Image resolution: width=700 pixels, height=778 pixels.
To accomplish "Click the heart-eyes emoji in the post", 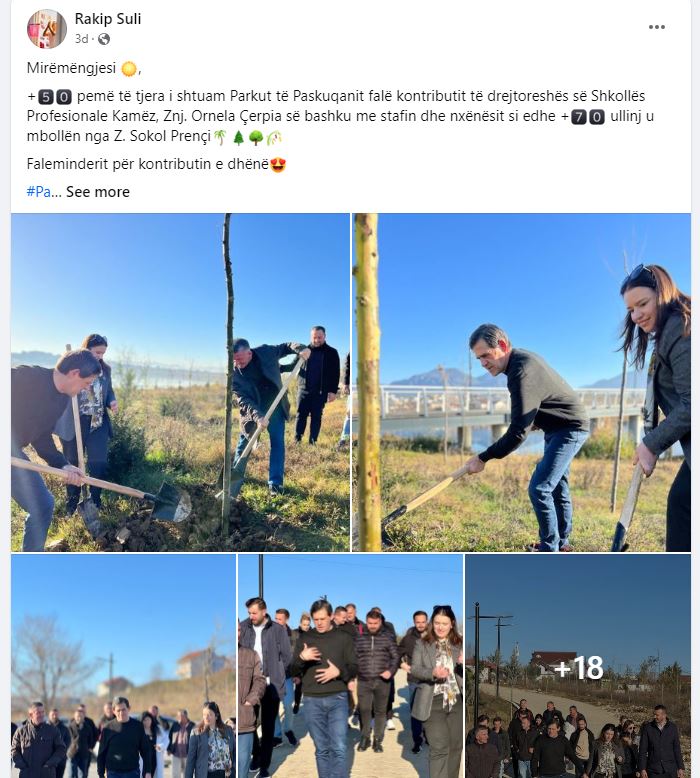I will tap(278, 164).
